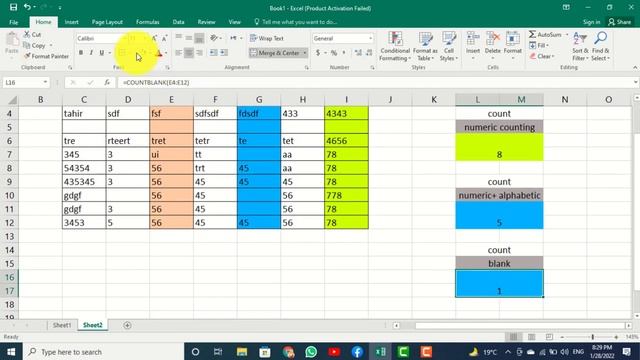Click the Decrease Indent icon
This screenshot has height=360, width=640.
[x=213, y=53]
